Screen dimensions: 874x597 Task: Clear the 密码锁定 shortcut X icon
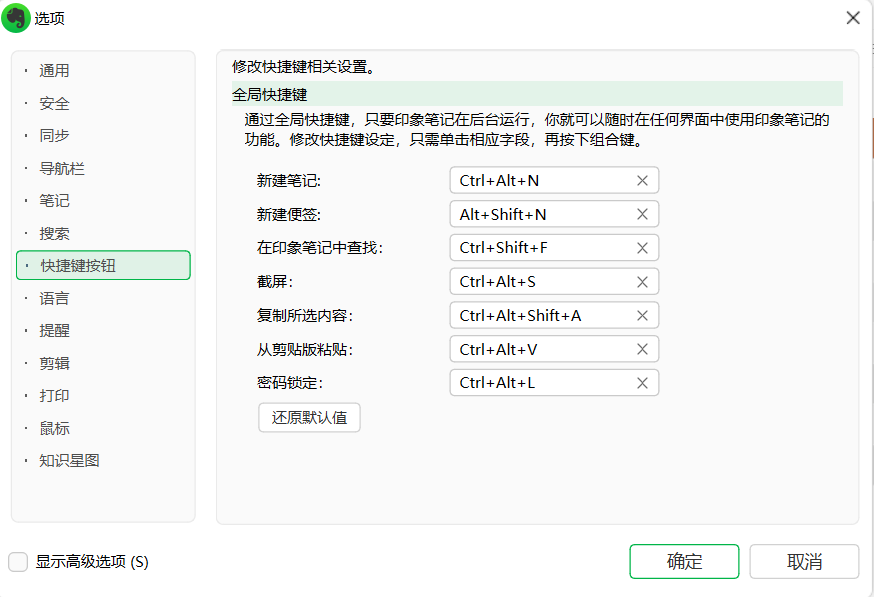pos(642,383)
